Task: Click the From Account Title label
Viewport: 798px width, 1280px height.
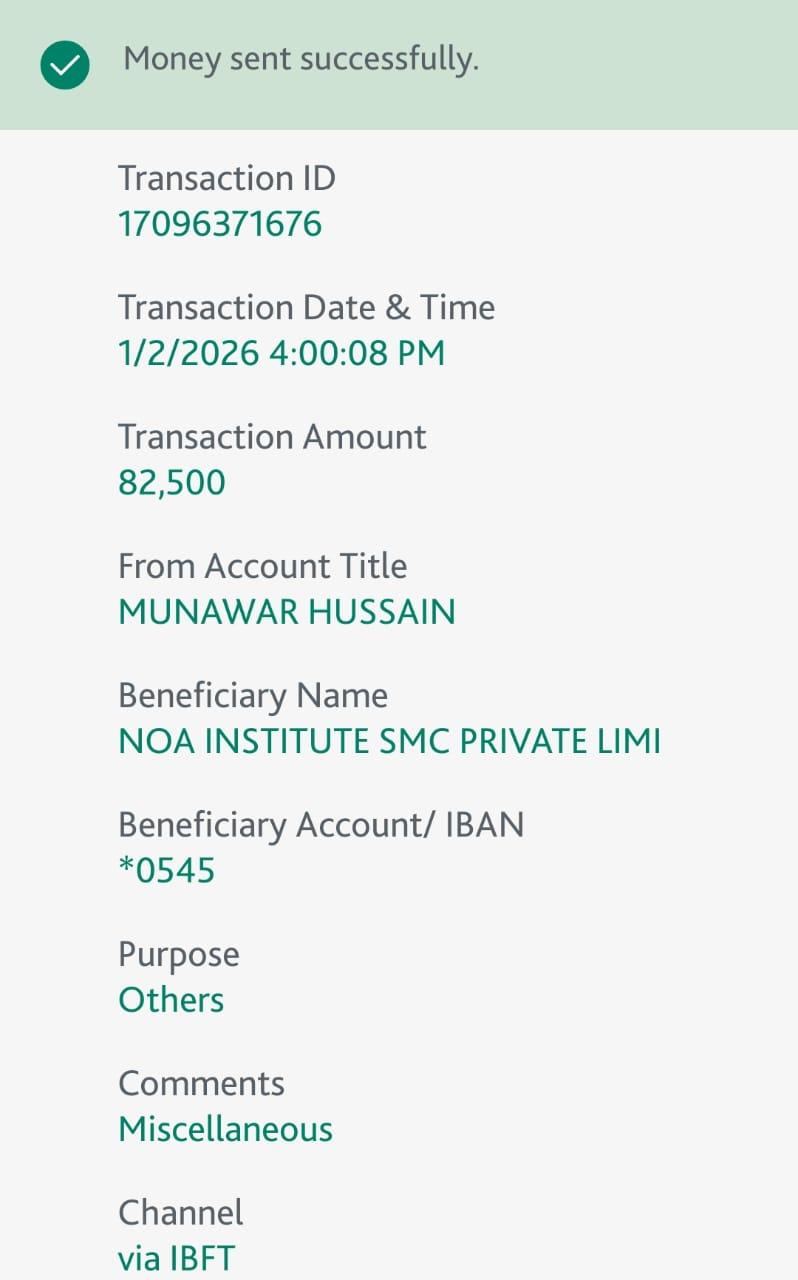Action: (262, 566)
